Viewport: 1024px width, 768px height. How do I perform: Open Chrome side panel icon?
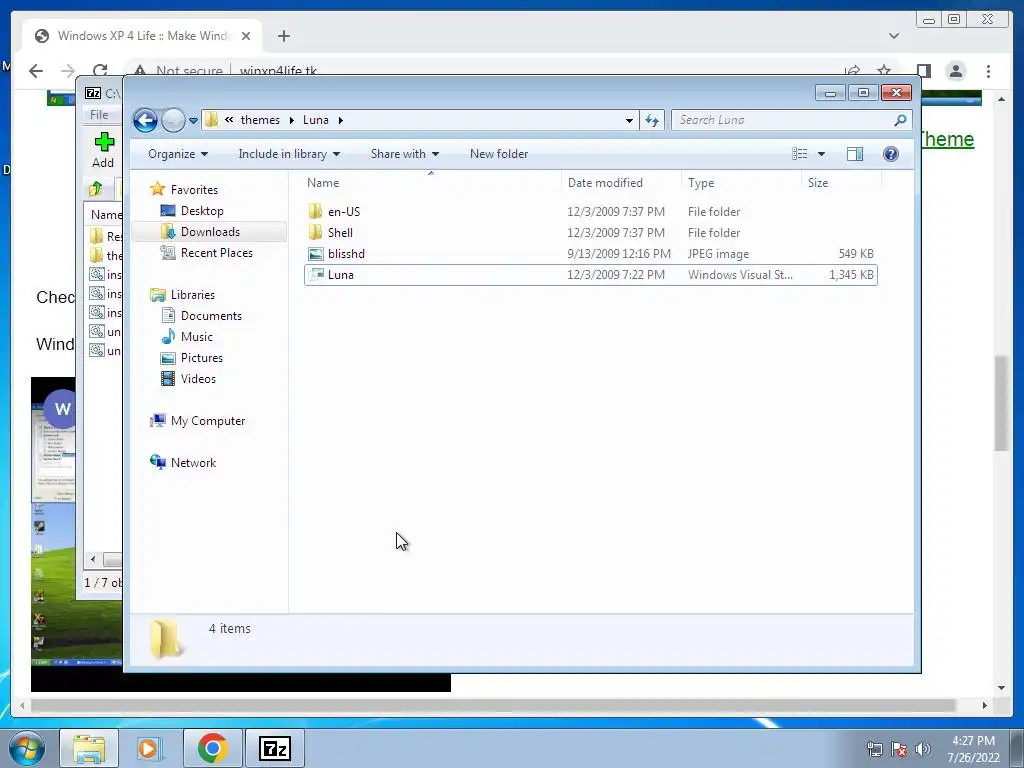tap(923, 71)
